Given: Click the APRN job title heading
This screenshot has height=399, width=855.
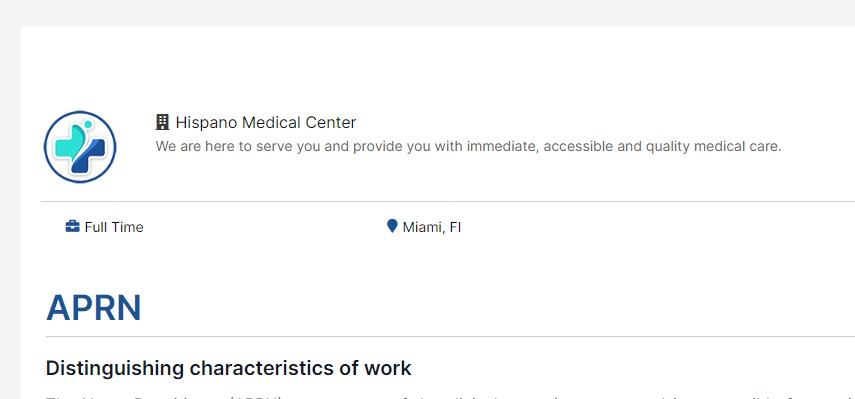Looking at the screenshot, I should (x=94, y=307).
